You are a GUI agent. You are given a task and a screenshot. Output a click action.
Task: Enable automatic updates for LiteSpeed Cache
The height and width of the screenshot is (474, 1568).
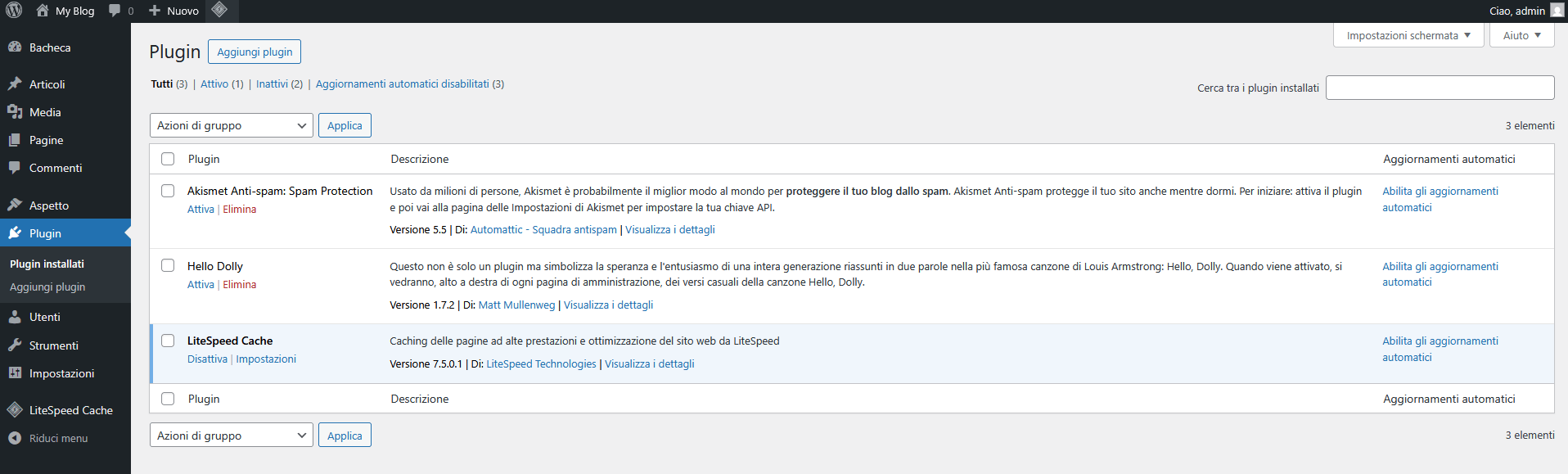pos(1440,349)
